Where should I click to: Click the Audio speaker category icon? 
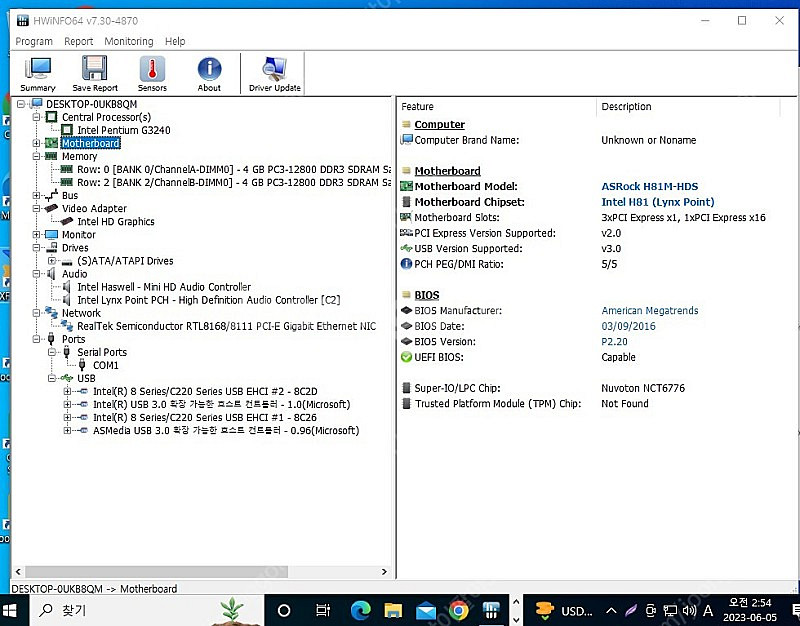[x=51, y=274]
